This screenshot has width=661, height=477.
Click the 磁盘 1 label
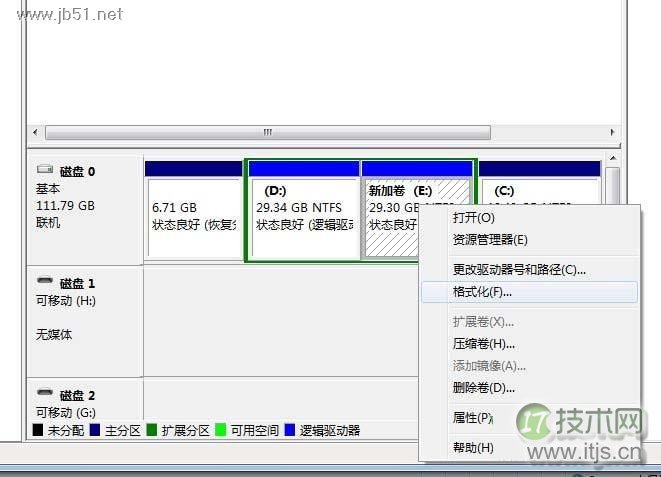click(78, 284)
